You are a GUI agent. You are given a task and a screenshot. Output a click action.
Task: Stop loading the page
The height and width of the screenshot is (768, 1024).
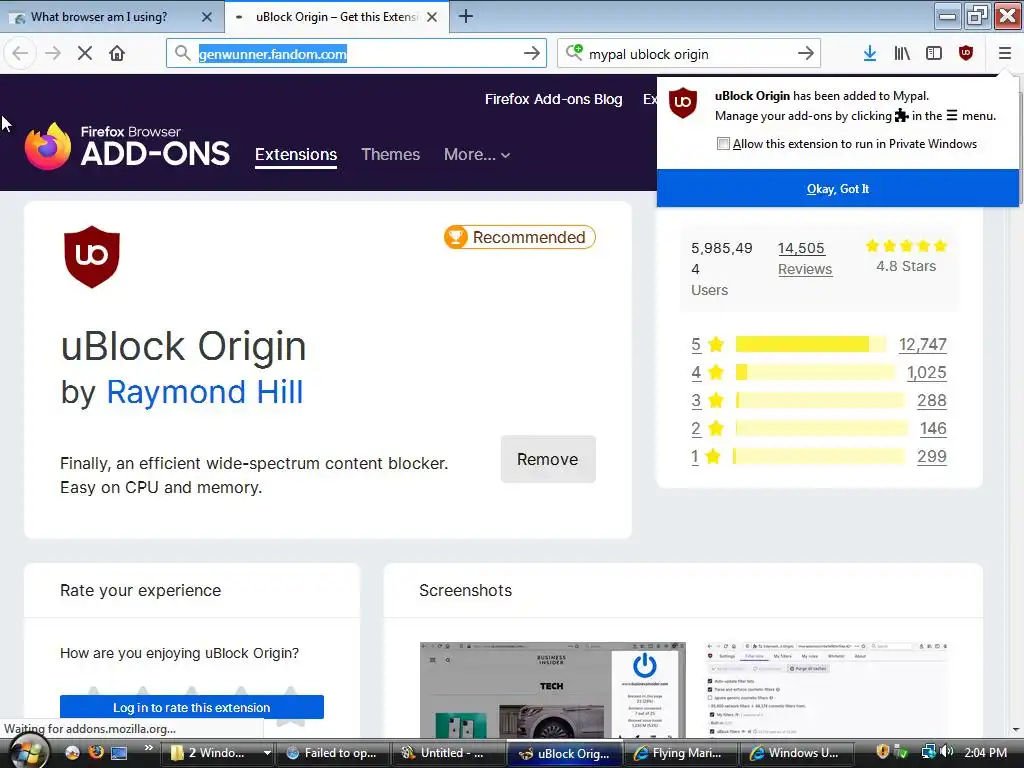[x=85, y=54]
